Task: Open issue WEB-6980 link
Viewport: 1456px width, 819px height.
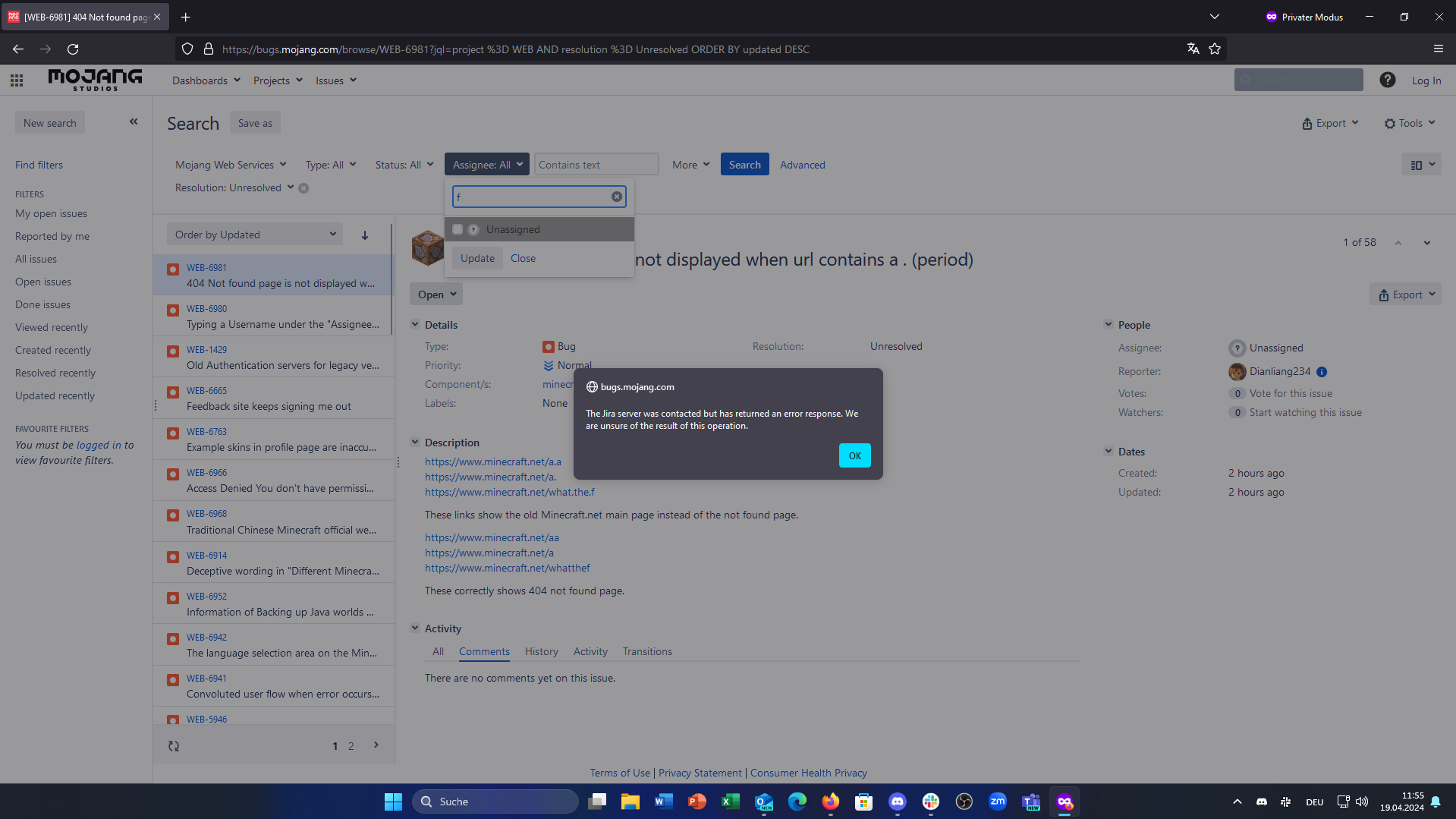Action: (x=206, y=309)
